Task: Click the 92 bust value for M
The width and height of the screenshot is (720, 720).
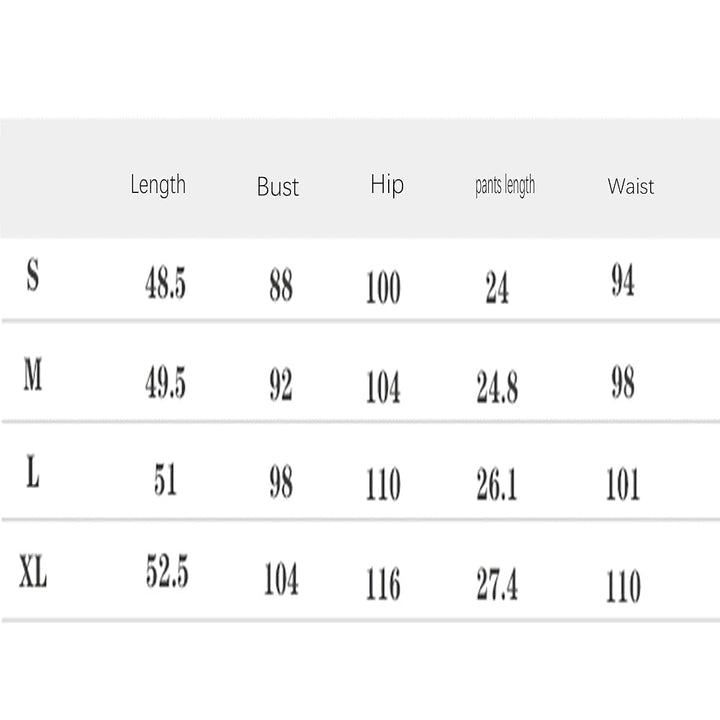Action: click(281, 385)
